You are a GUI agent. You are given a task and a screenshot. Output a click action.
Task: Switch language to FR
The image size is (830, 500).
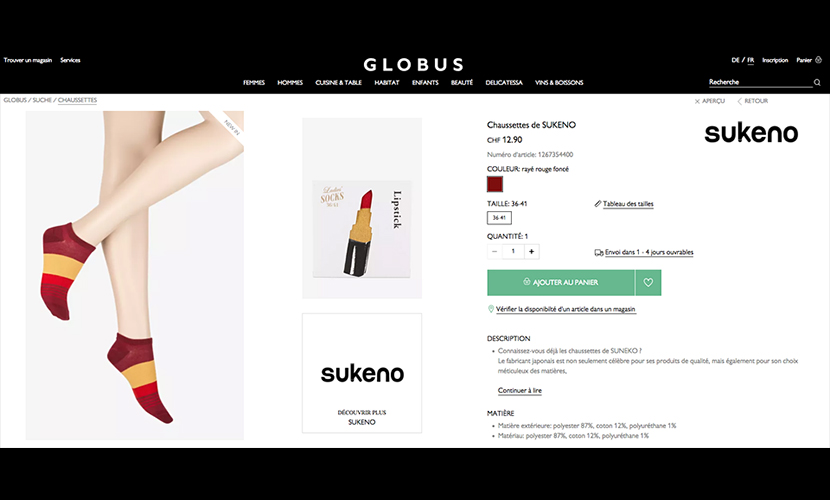(751, 60)
